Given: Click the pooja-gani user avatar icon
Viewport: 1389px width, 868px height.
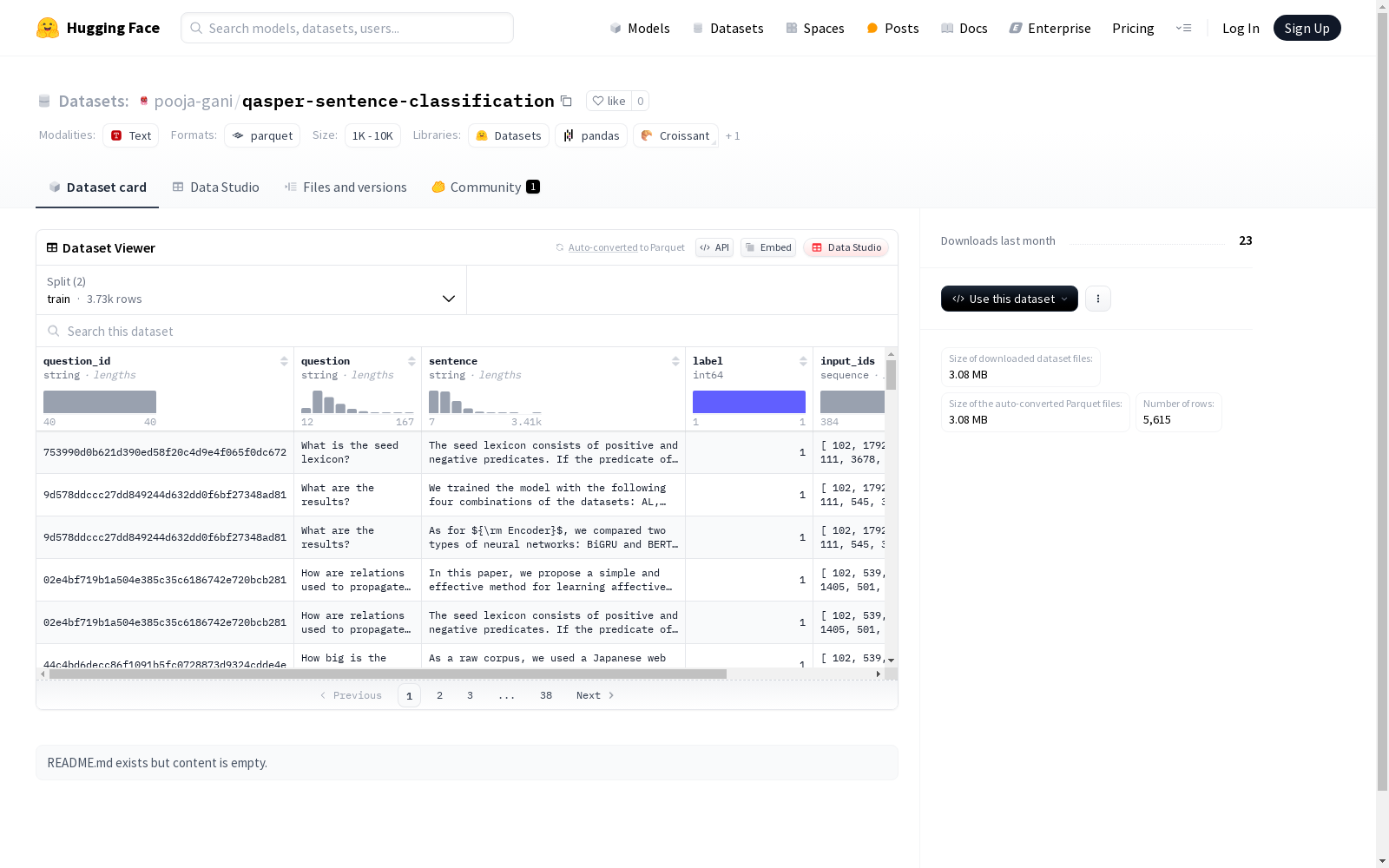Looking at the screenshot, I should tap(144, 101).
